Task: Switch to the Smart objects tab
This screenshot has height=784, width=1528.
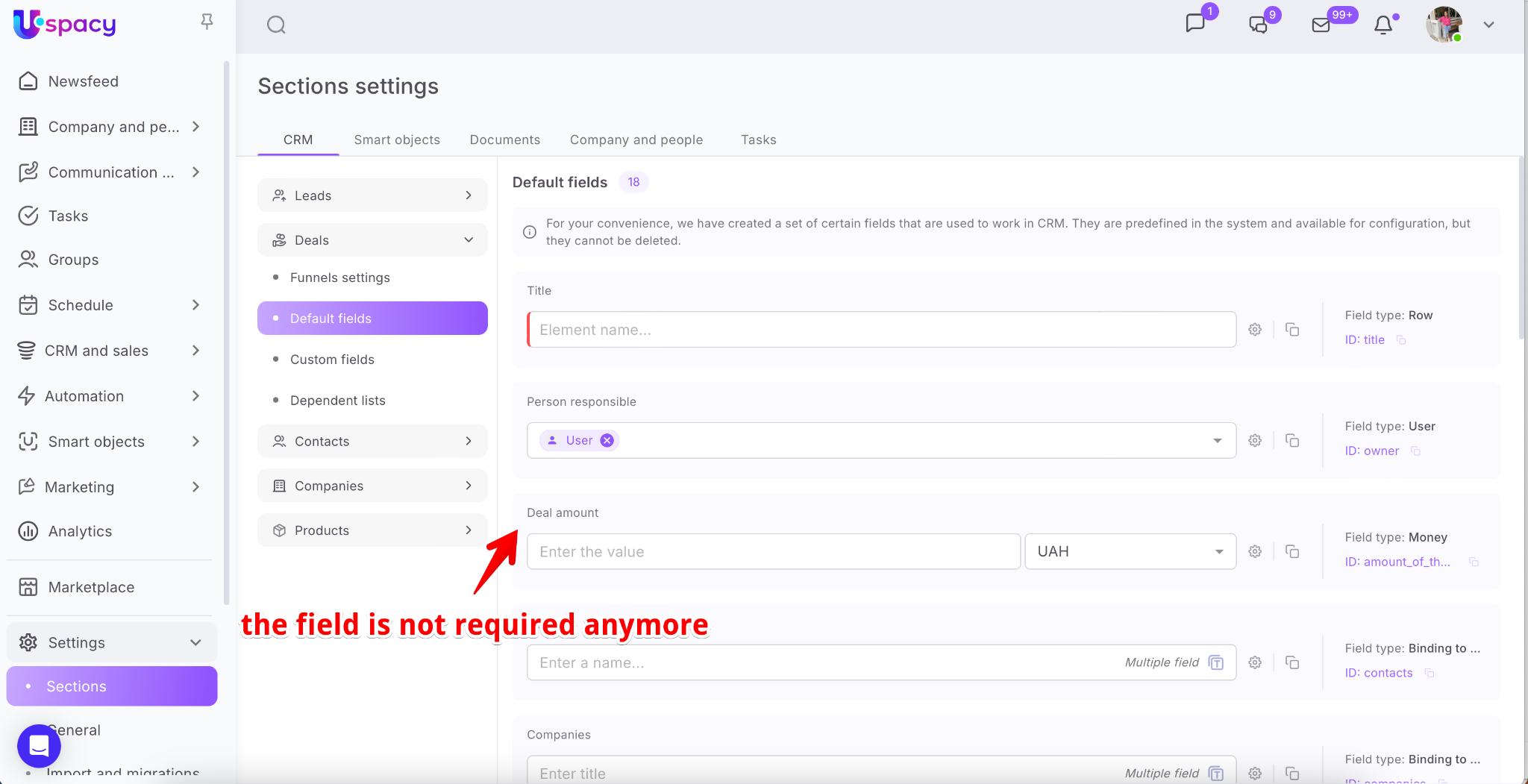Action: 397,140
